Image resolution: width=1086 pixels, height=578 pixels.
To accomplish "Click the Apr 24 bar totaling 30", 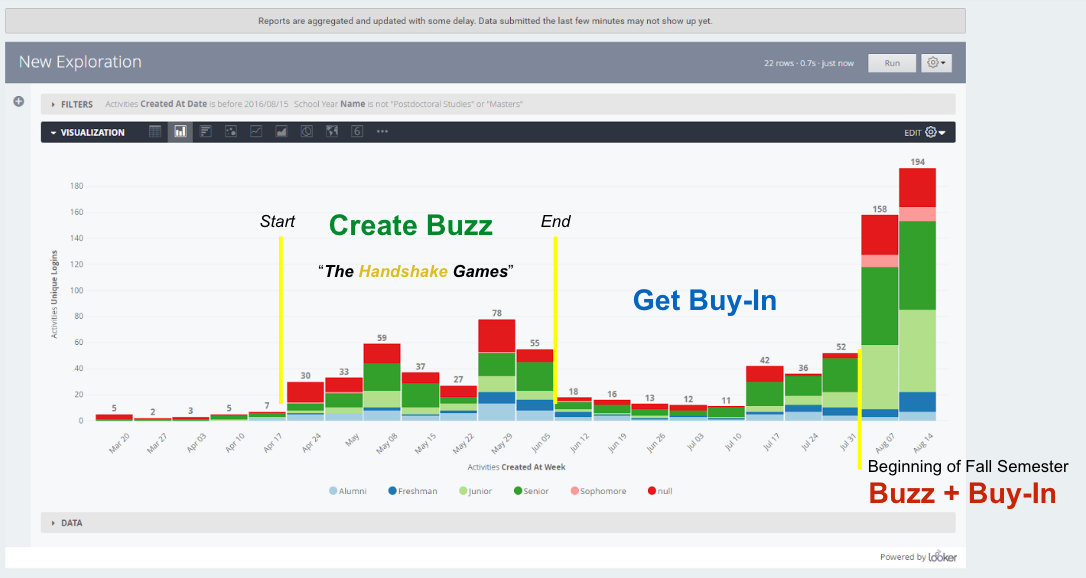I will coord(305,401).
